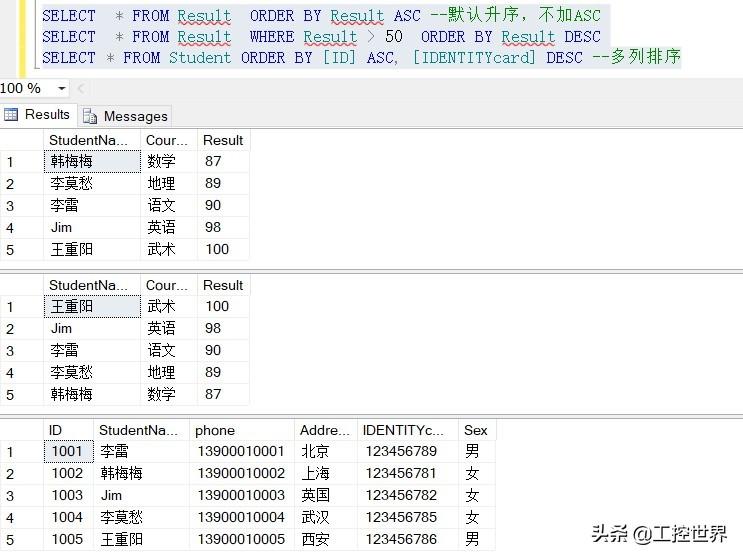Click the Results grid icon on tab
The height and width of the screenshot is (559, 743).
[10, 115]
